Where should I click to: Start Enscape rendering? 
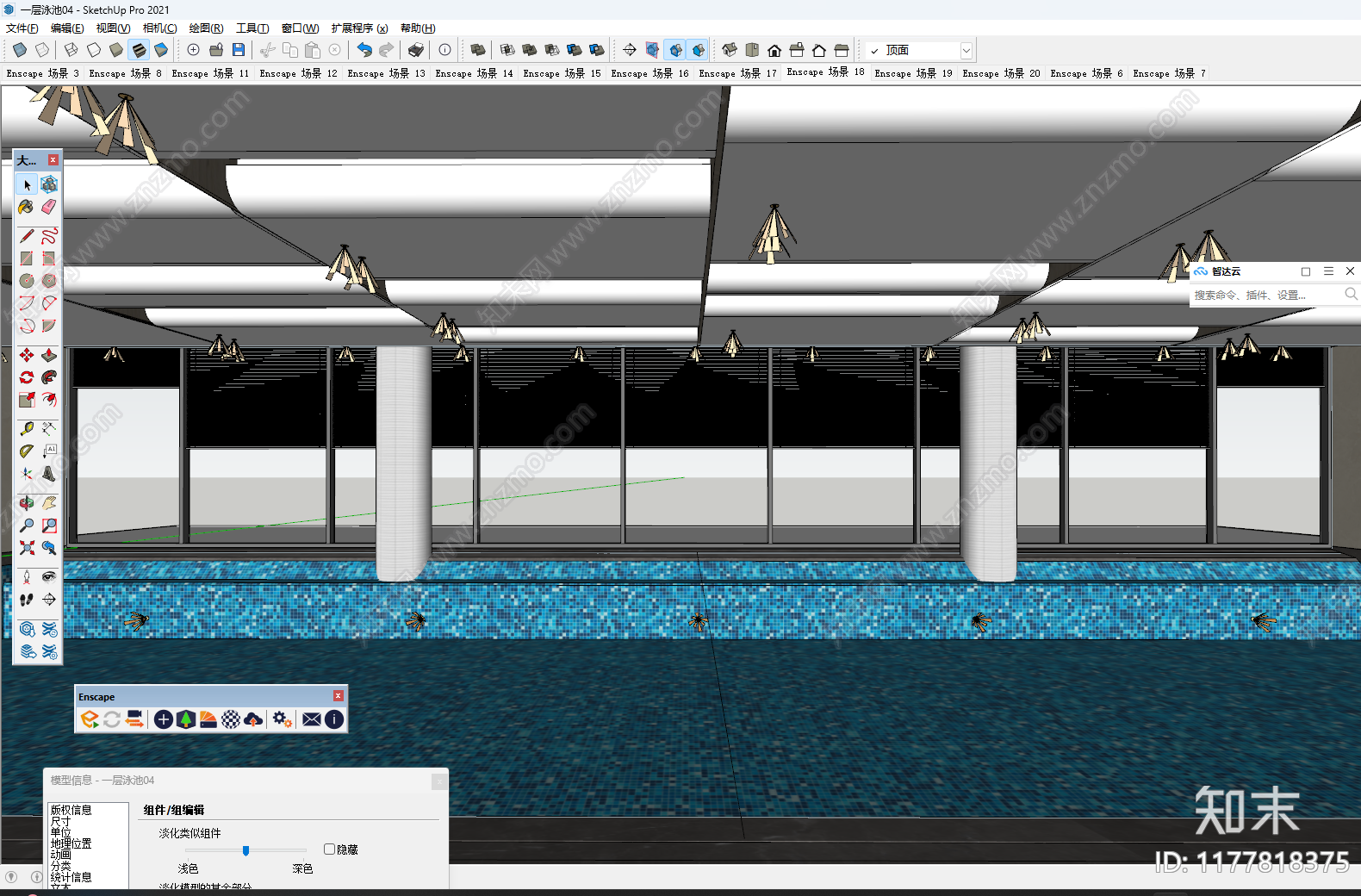(90, 719)
